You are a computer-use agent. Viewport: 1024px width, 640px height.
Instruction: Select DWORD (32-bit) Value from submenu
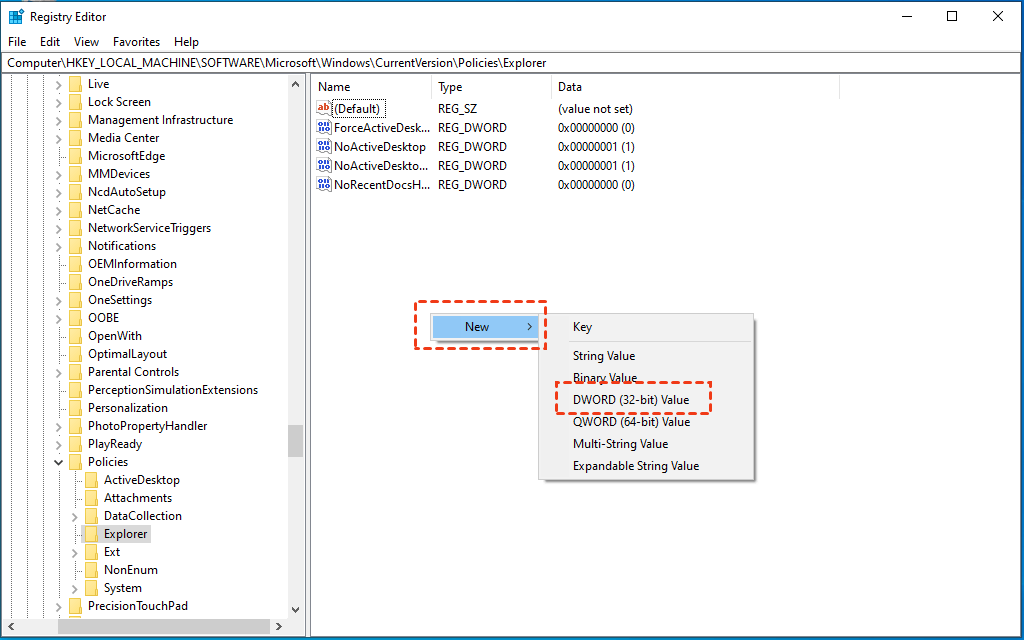631,400
